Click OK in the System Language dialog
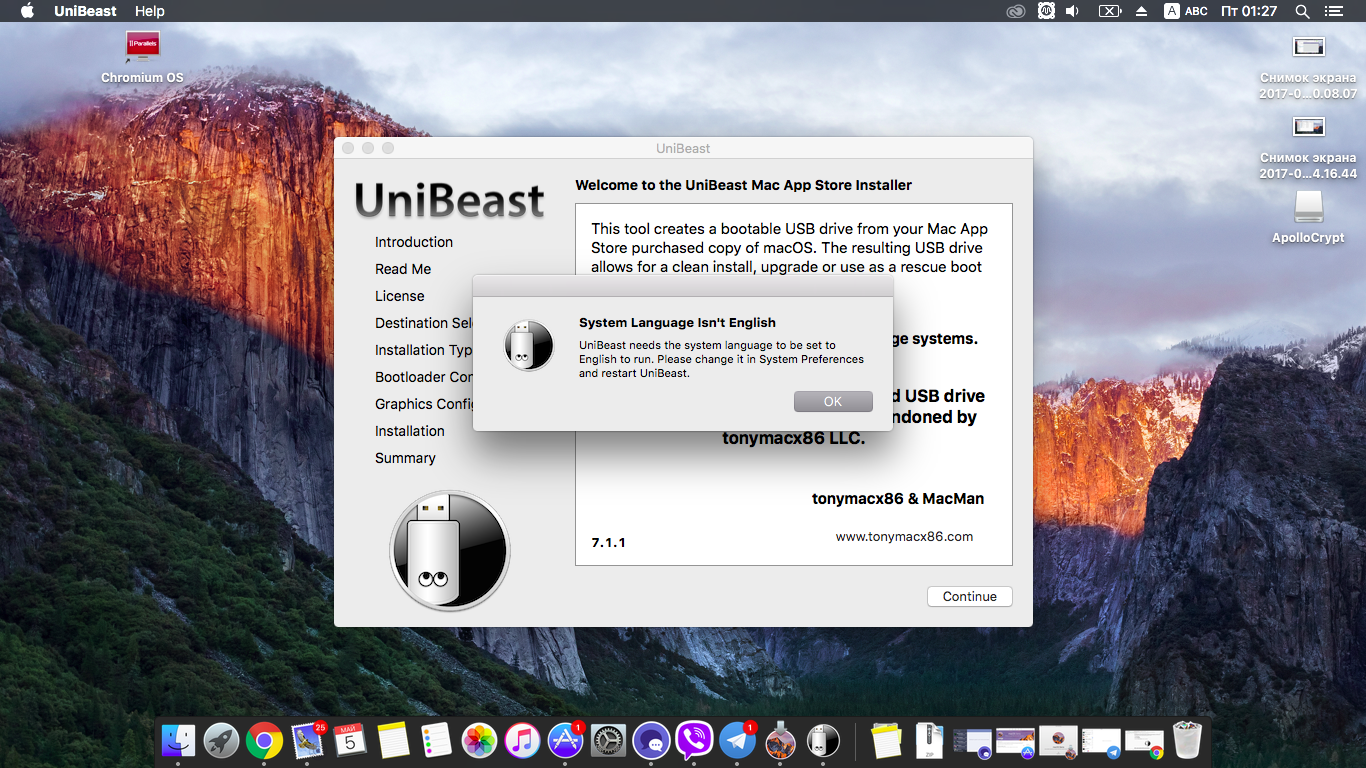 coord(833,401)
